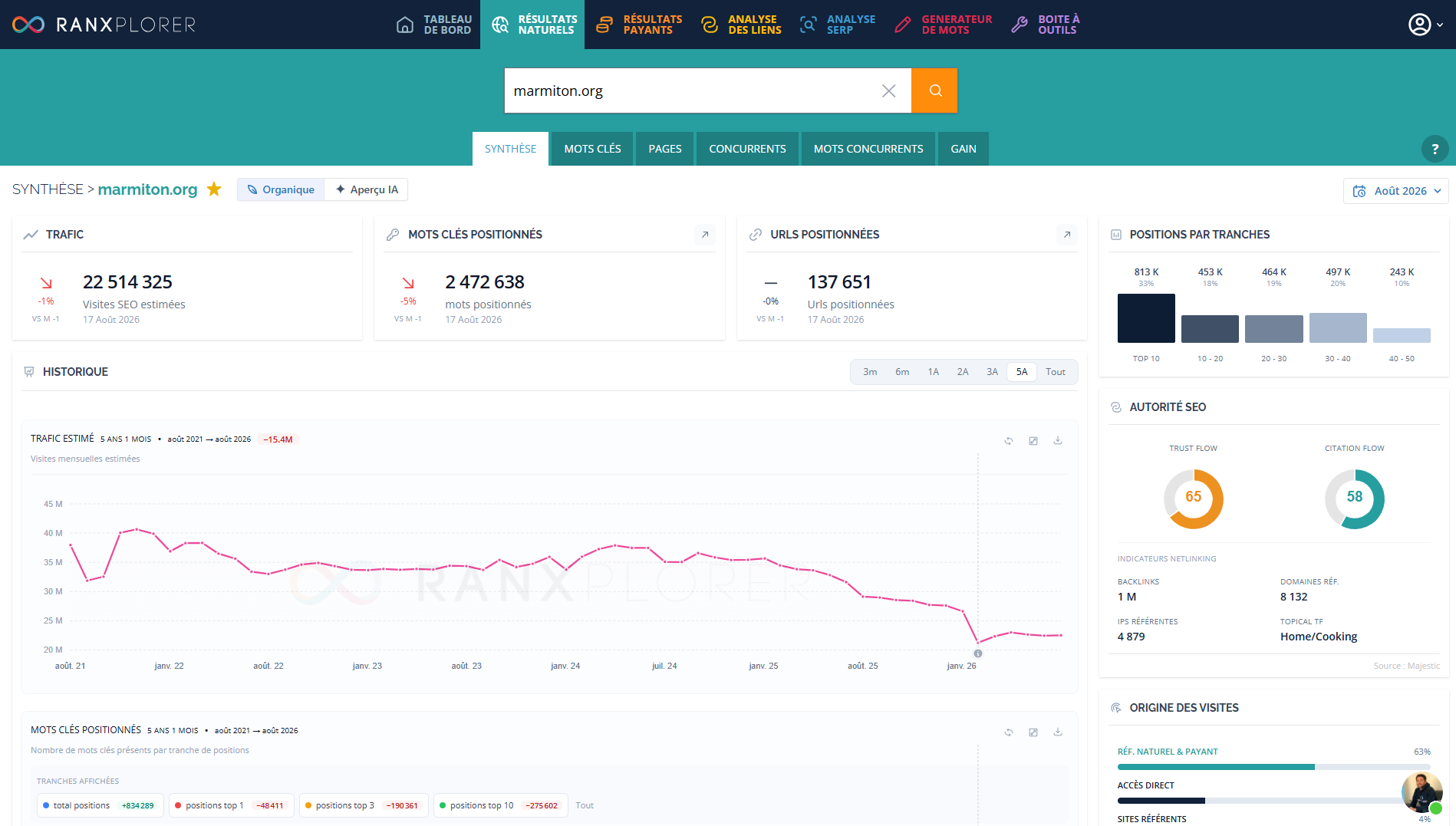
Task: Open the Août 2026 date dropdown
Action: pos(1396,191)
